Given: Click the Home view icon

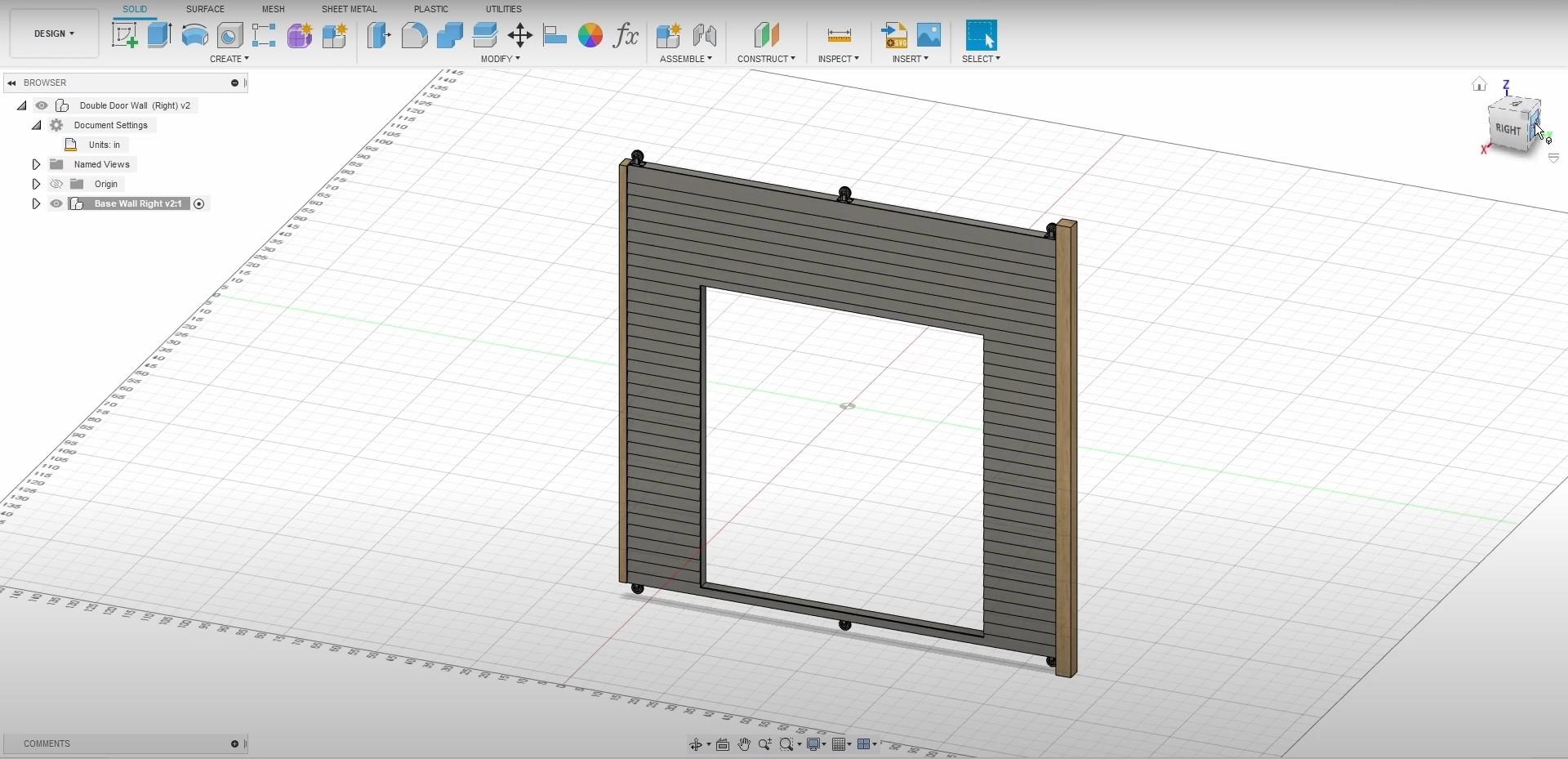Looking at the screenshot, I should 1479,84.
